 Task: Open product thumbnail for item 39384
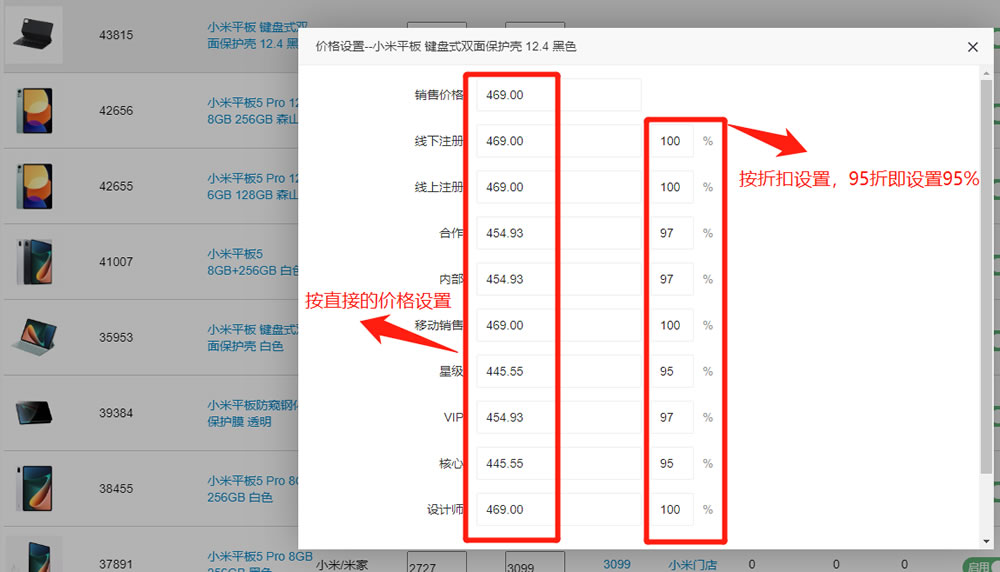[34, 413]
